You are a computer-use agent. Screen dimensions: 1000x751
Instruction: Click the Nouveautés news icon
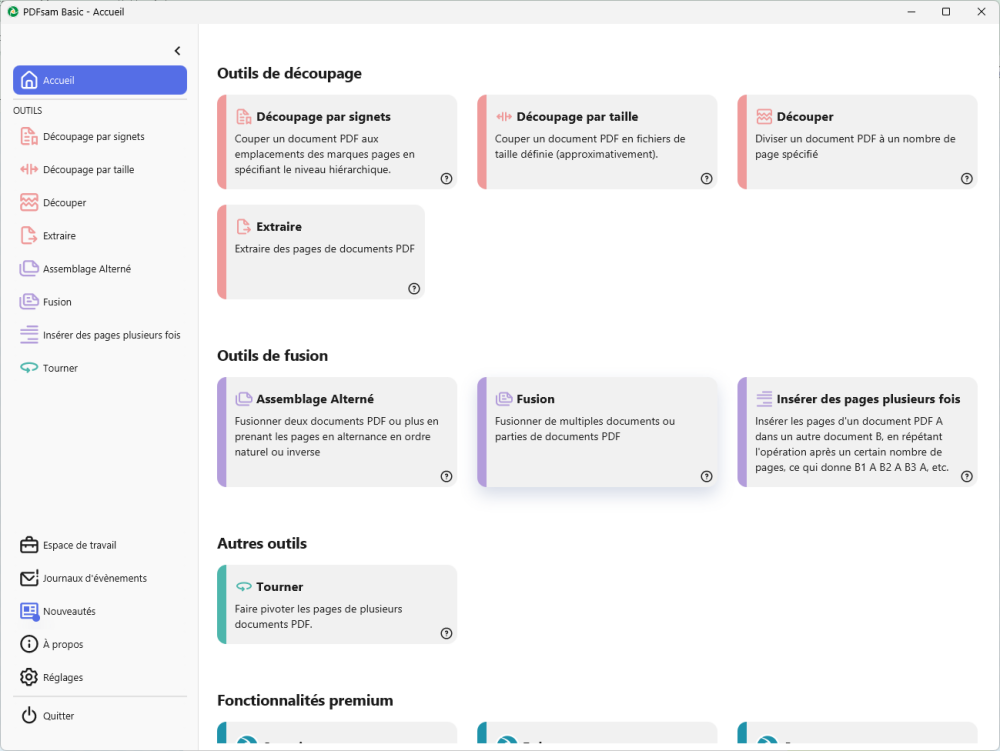pyautogui.click(x=29, y=611)
